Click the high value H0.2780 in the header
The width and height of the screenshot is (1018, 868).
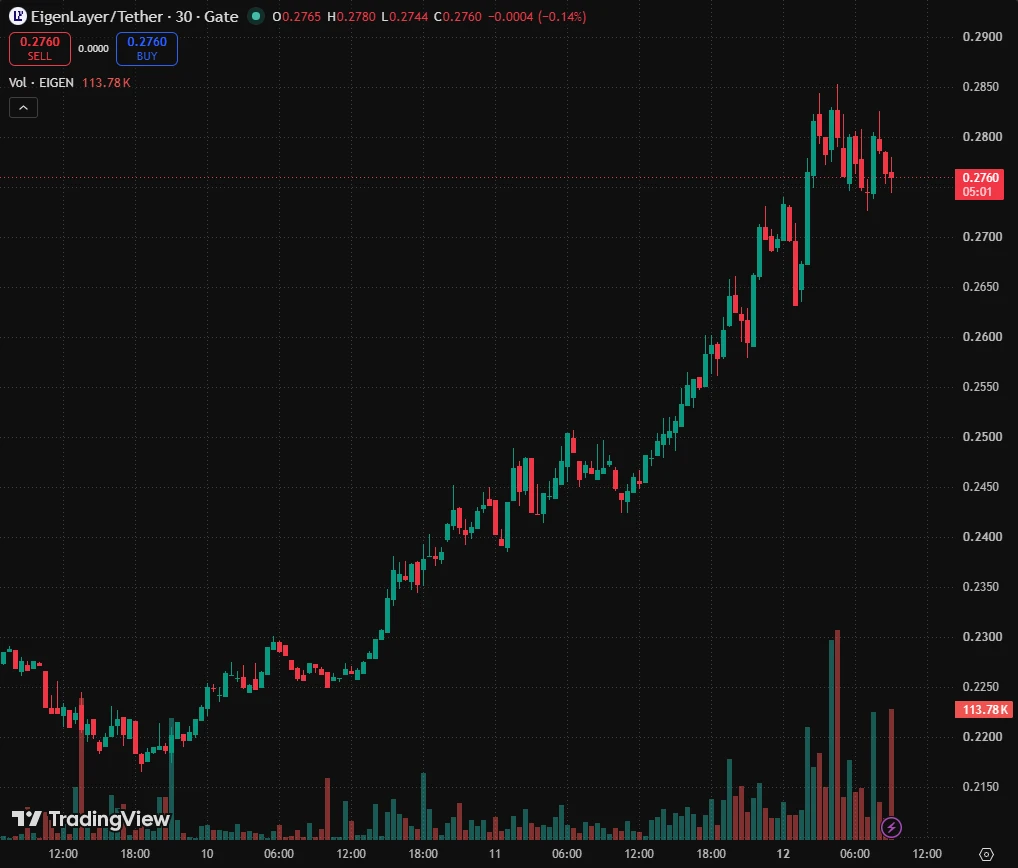click(x=351, y=16)
